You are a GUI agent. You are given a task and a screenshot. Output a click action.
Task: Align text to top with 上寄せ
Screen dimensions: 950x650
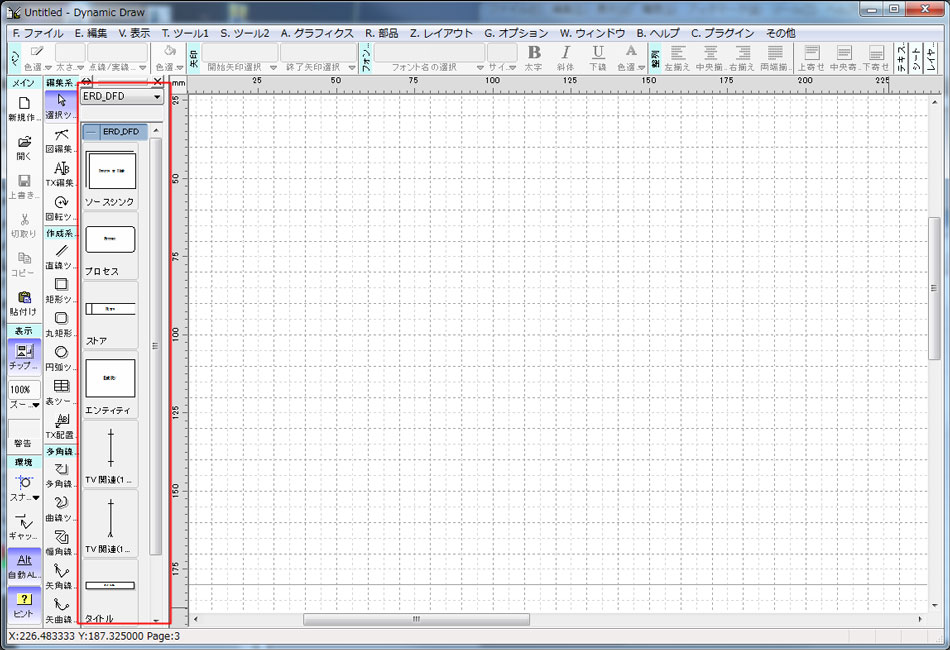coord(811,58)
